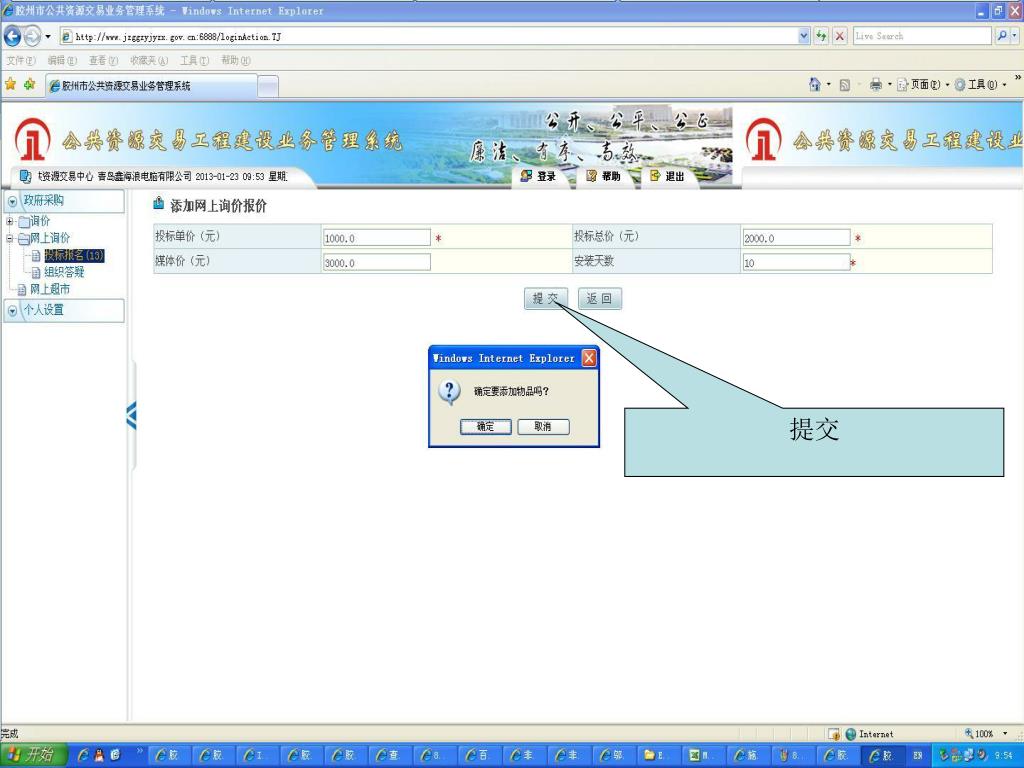Screen dimensions: 1024x768
Task: Select 网上超市 tree item
Action: tap(50, 289)
